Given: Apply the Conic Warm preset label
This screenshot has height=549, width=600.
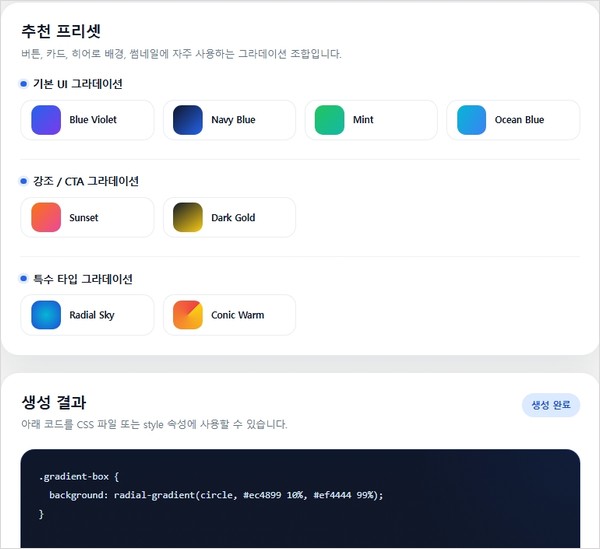Looking at the screenshot, I should pyautogui.click(x=238, y=315).
